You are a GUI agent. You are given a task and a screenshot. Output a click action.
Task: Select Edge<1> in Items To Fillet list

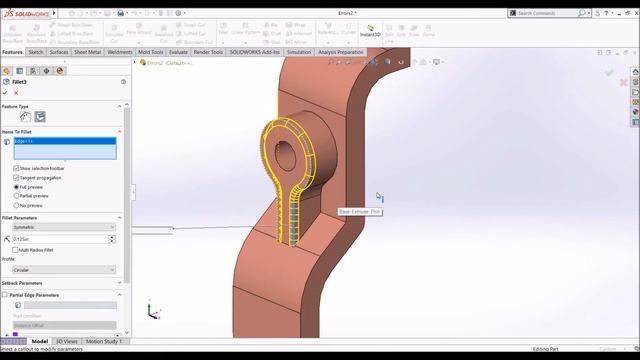pos(65,141)
